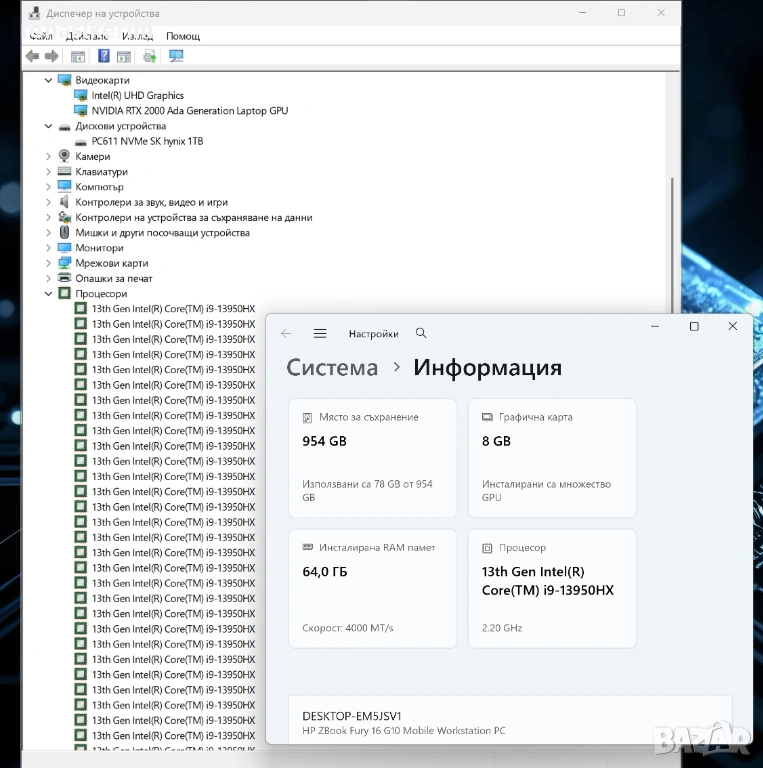Open Help via blue question mark icon
Viewport: 763px width, 768px height.
(x=104, y=56)
